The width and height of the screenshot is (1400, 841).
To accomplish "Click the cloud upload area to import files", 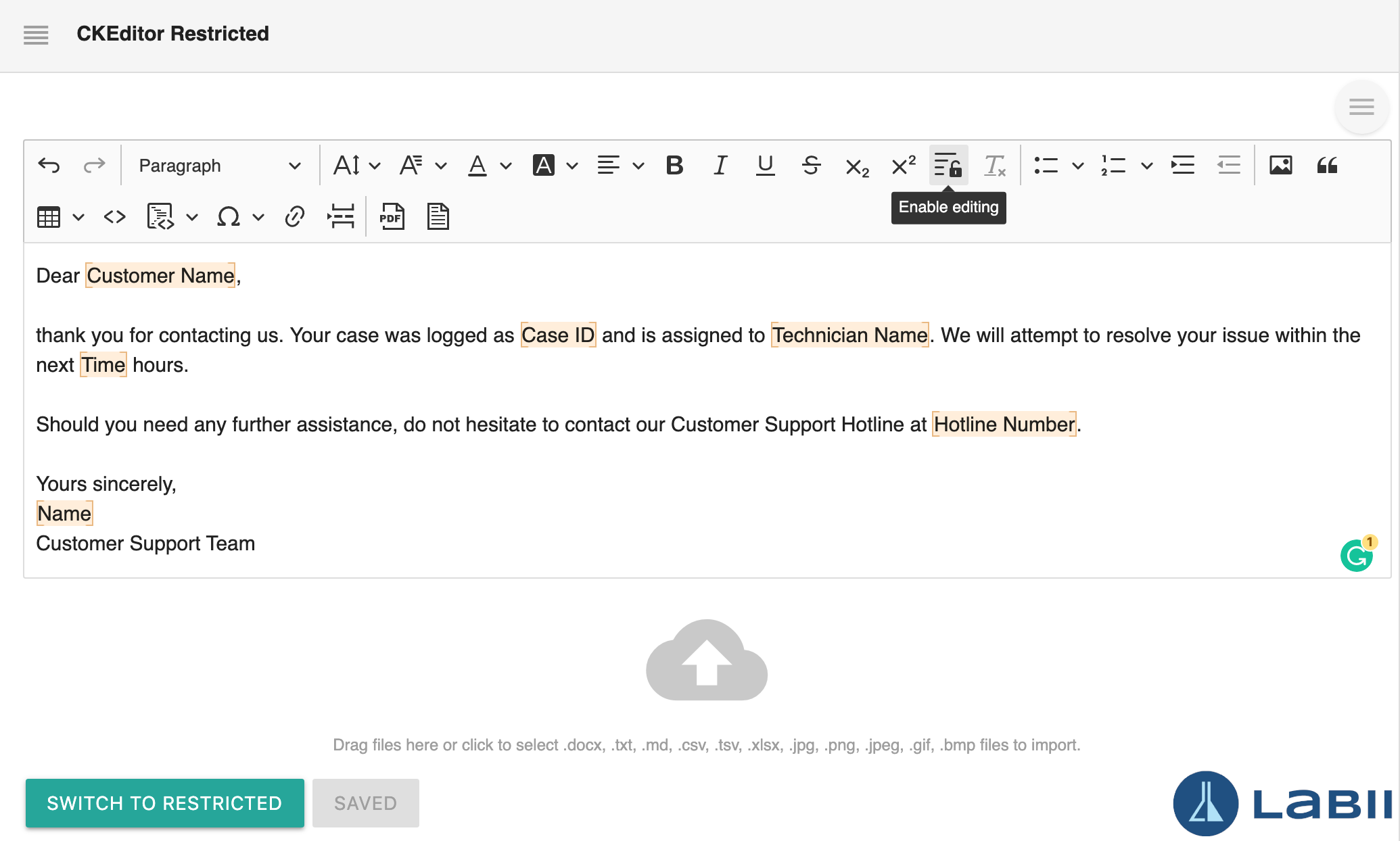I will (x=706, y=660).
